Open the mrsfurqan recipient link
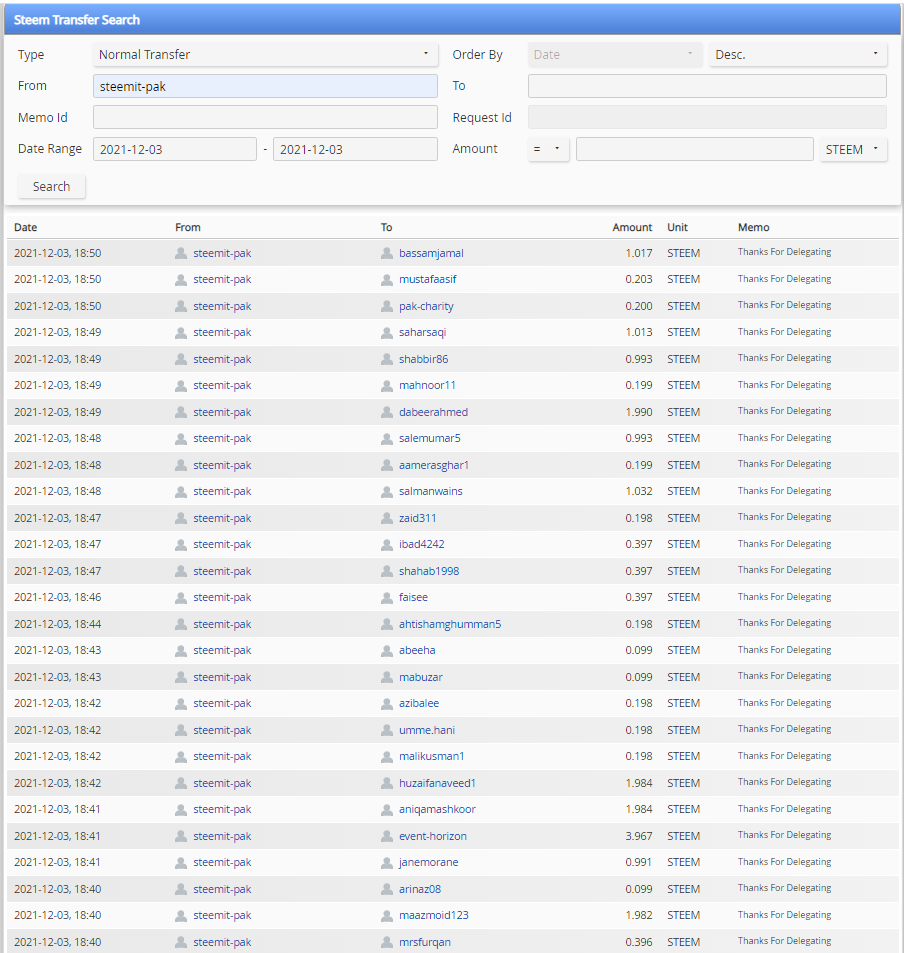904x953 pixels. 425,942
